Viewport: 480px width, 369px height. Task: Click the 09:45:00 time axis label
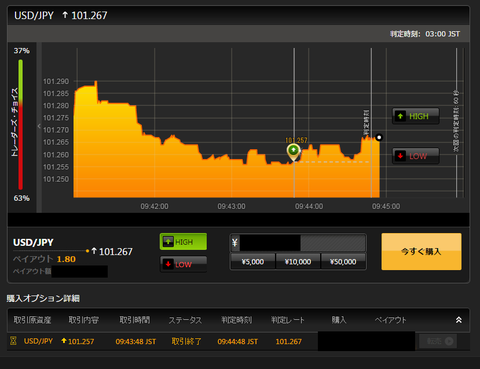click(386, 206)
